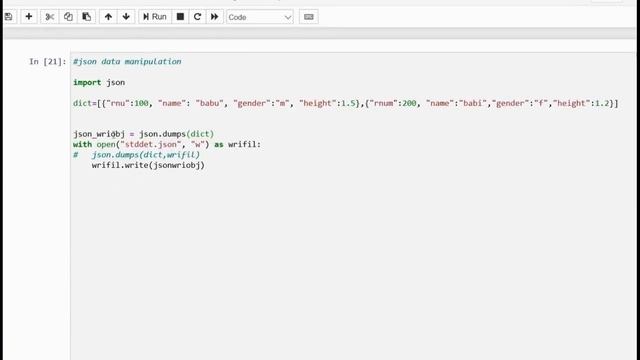
Task: Click the commented 'json.dumps(dict,wrifil)' line
Action: pyautogui.click(x=136, y=155)
